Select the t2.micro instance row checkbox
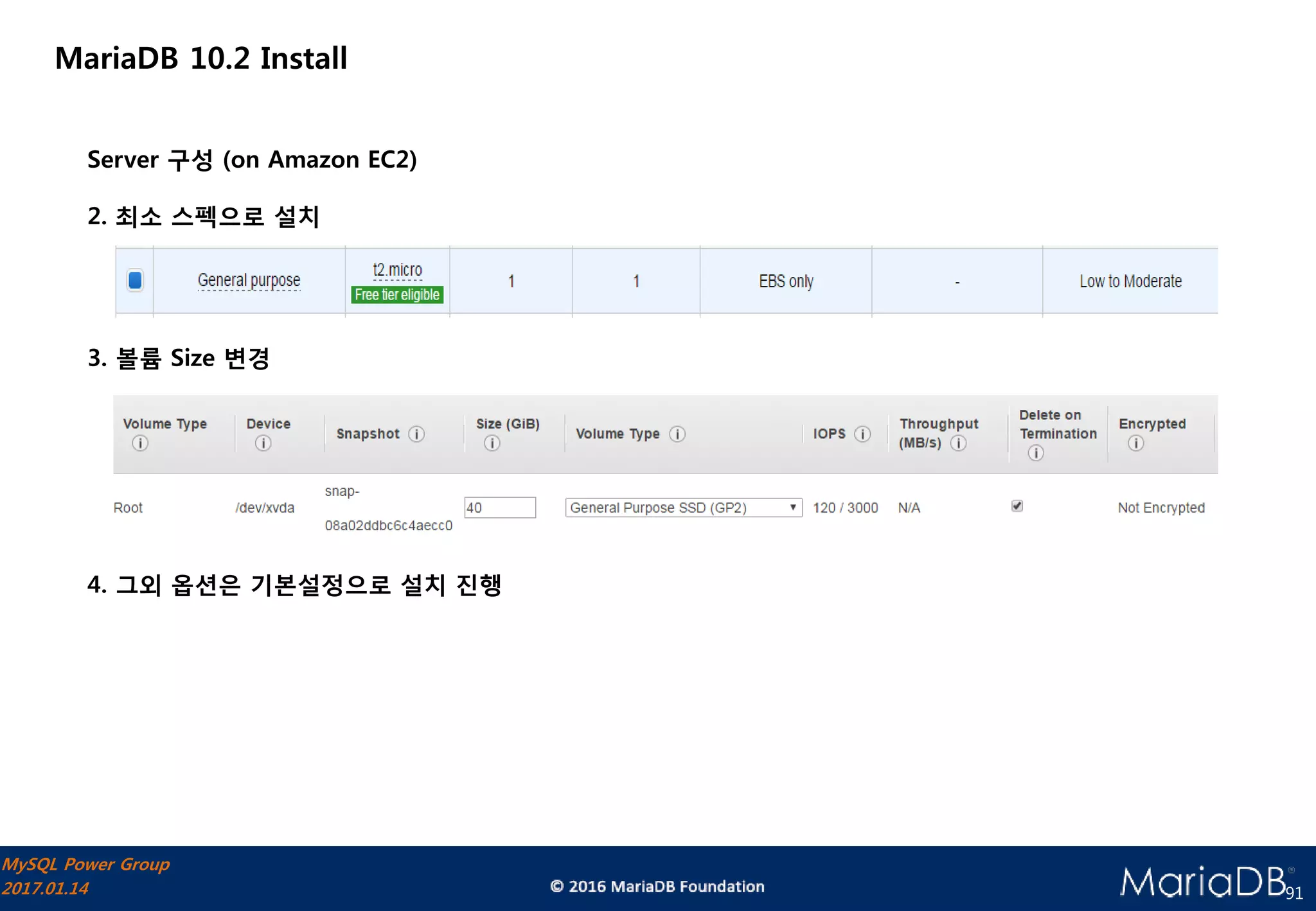 point(135,280)
